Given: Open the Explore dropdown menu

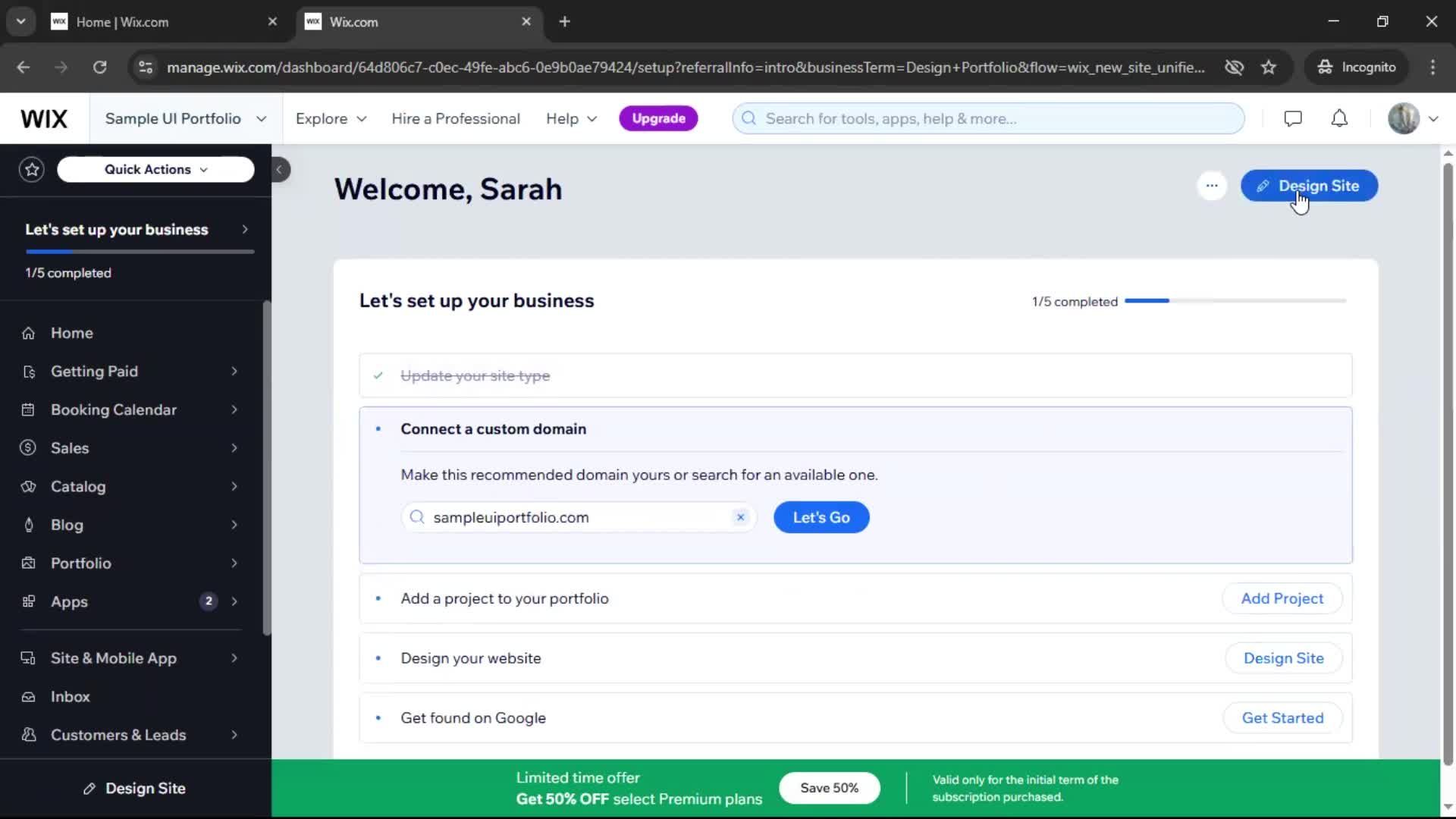Looking at the screenshot, I should coord(331,118).
